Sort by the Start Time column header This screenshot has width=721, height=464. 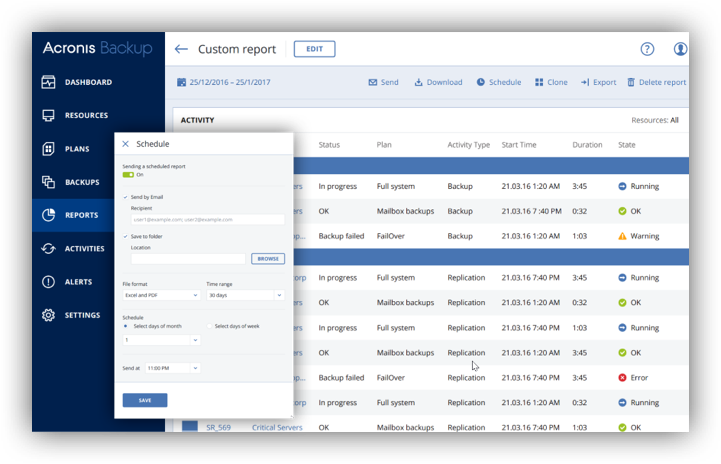pyautogui.click(x=519, y=145)
